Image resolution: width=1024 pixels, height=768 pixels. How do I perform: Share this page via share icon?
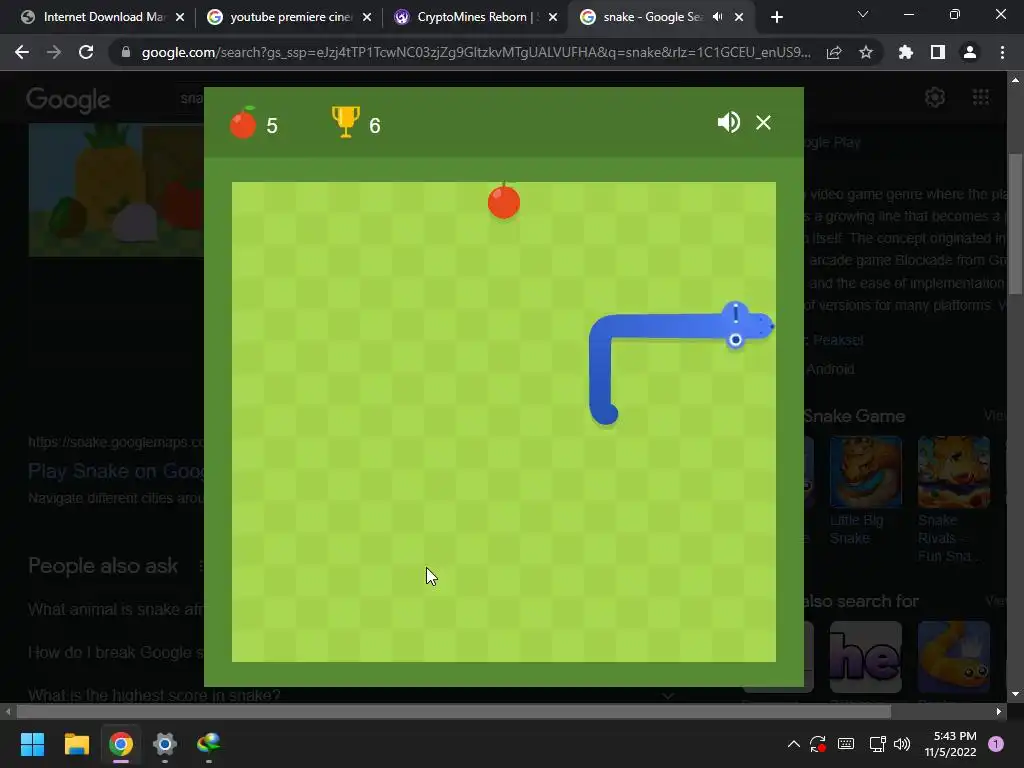pyautogui.click(x=834, y=52)
